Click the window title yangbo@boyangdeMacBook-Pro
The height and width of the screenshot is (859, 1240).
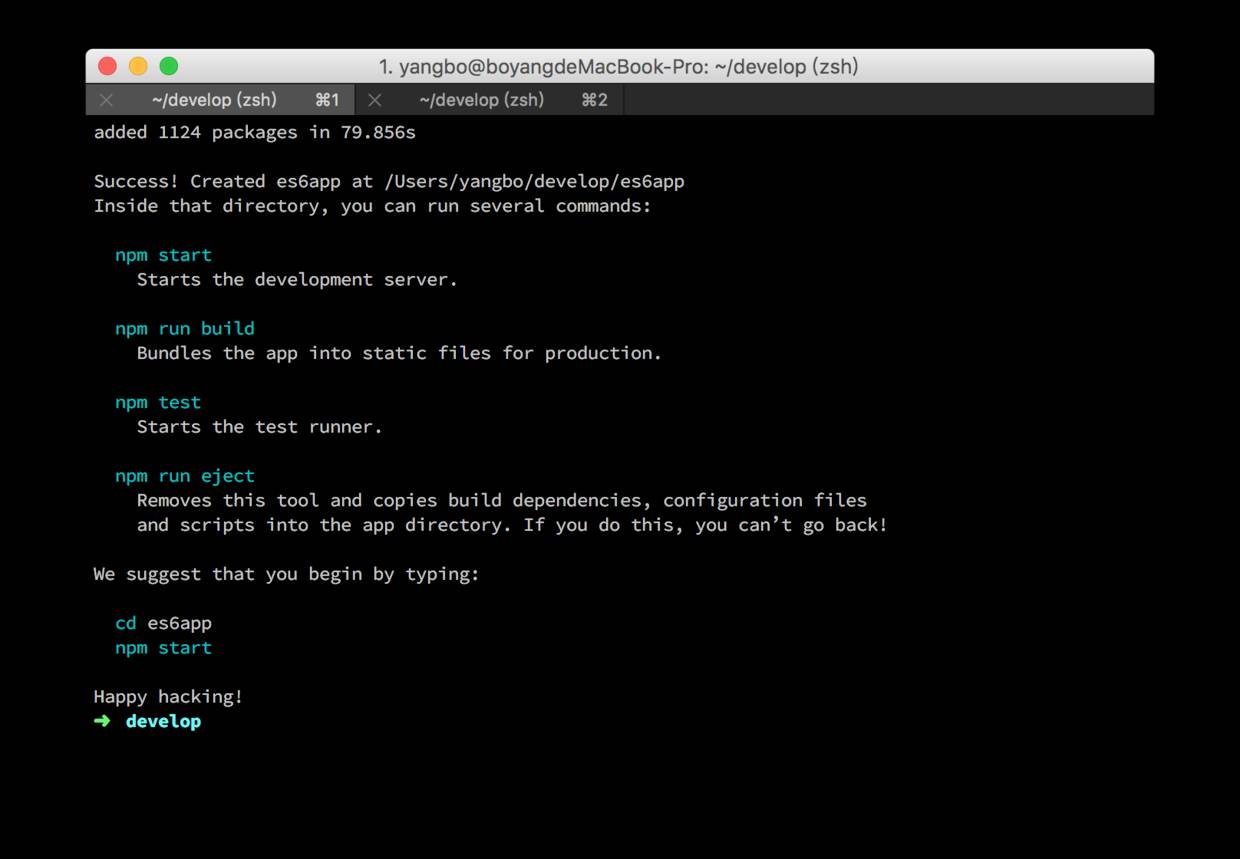point(618,67)
